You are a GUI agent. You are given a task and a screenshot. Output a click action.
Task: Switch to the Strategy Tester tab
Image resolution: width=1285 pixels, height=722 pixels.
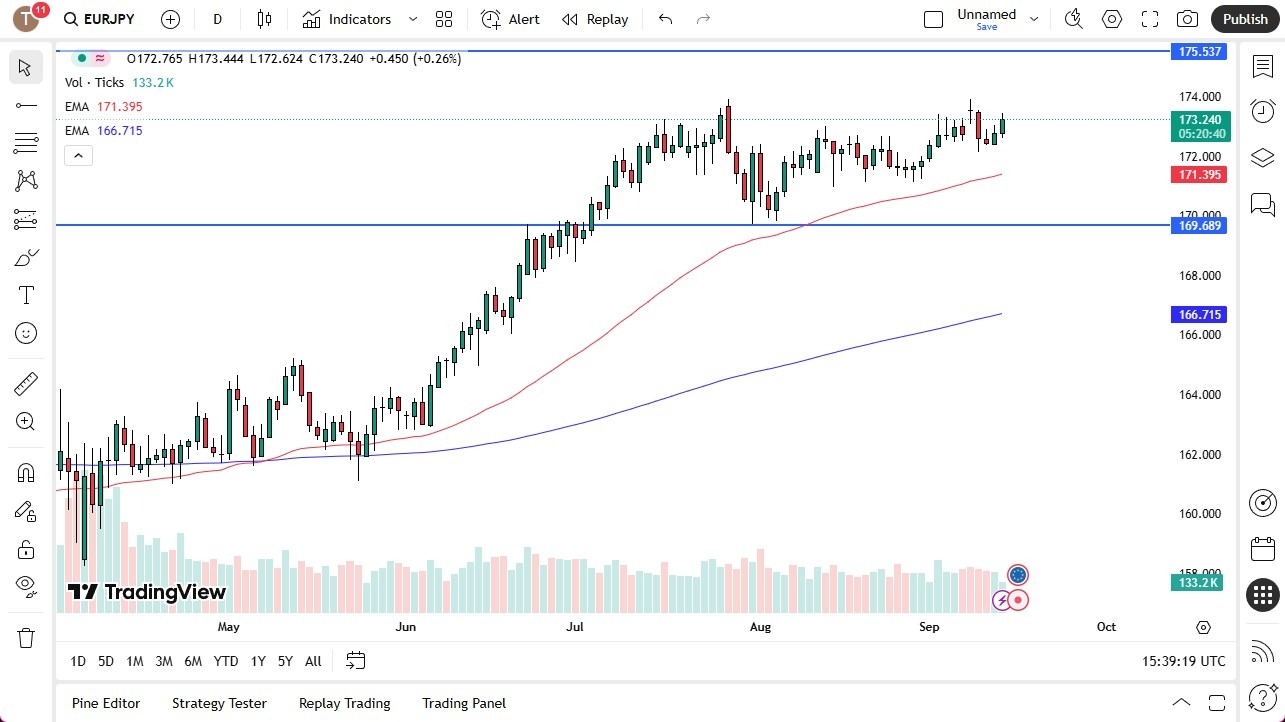[219, 703]
